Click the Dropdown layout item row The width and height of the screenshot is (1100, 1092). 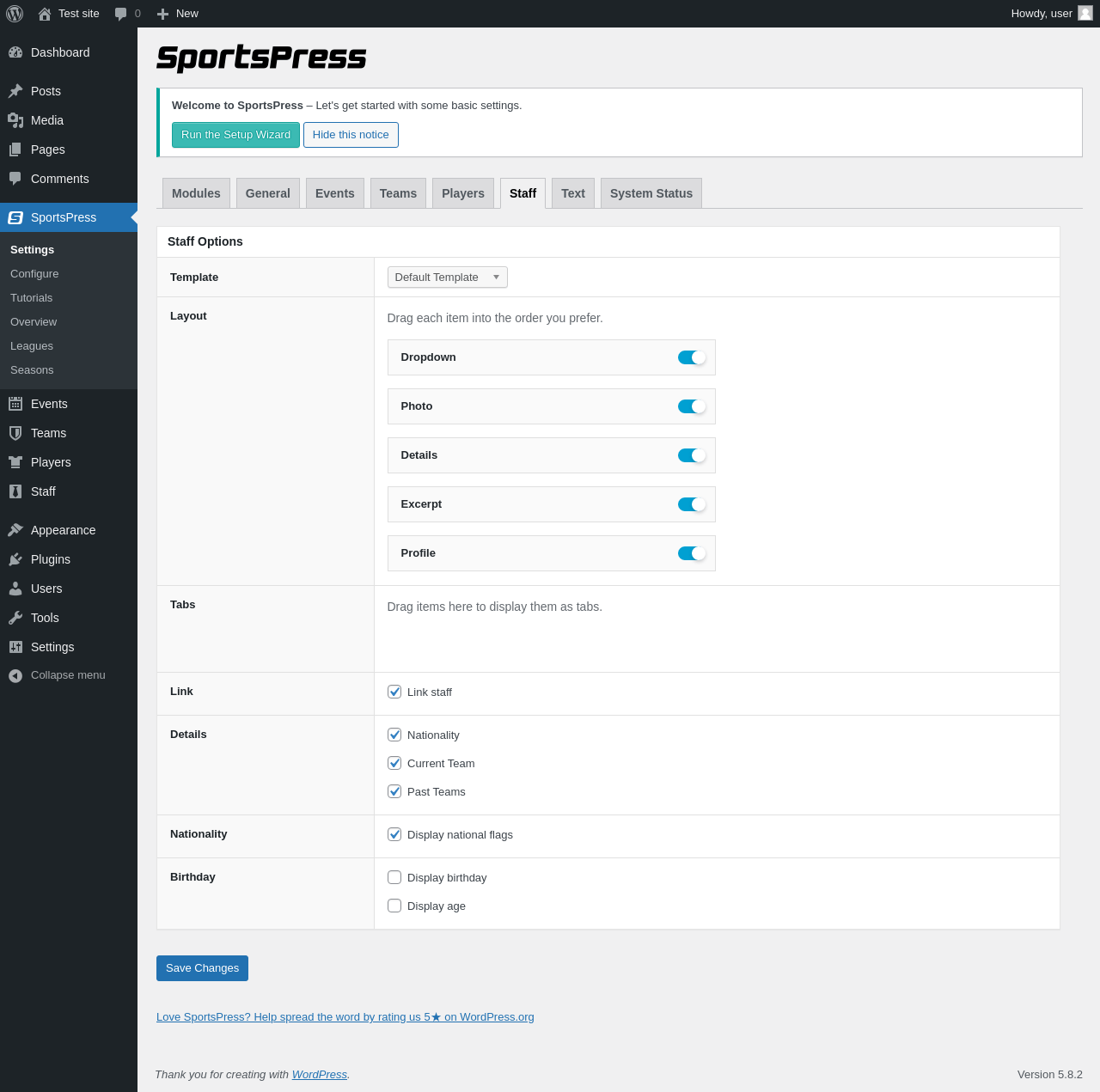tap(551, 357)
